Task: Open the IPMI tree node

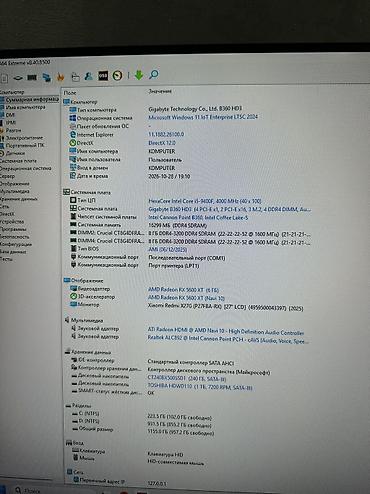Action: point(11,122)
